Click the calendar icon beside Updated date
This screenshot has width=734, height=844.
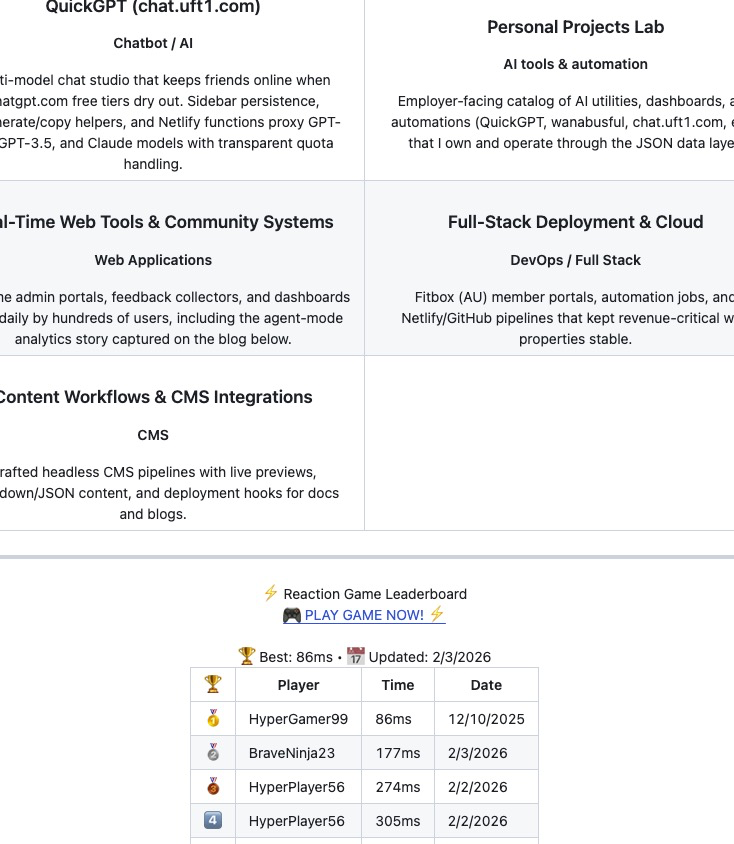click(355, 656)
